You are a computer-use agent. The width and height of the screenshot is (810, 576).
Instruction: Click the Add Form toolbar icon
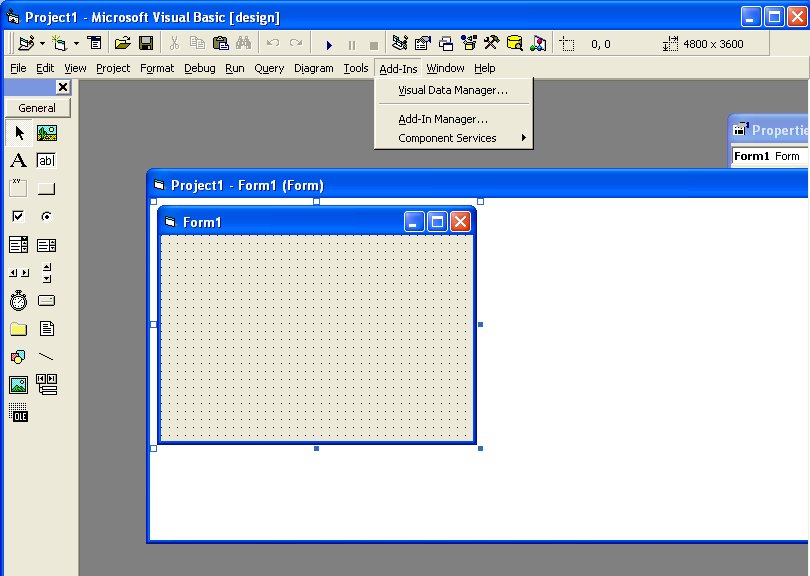tap(59, 43)
